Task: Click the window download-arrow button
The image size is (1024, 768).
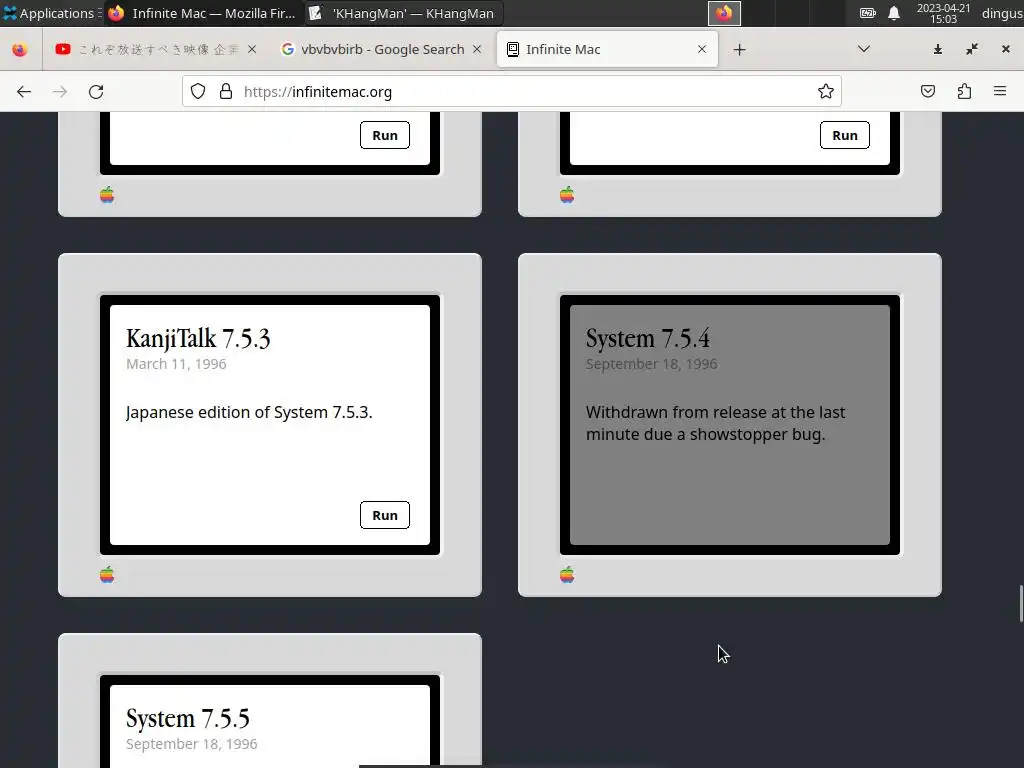Action: pos(938,49)
